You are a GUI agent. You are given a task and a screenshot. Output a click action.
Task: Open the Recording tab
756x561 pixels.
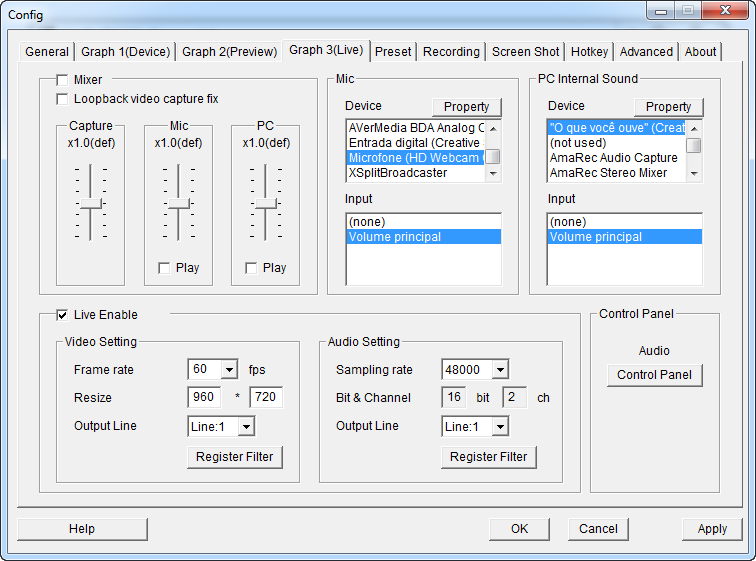(x=451, y=52)
